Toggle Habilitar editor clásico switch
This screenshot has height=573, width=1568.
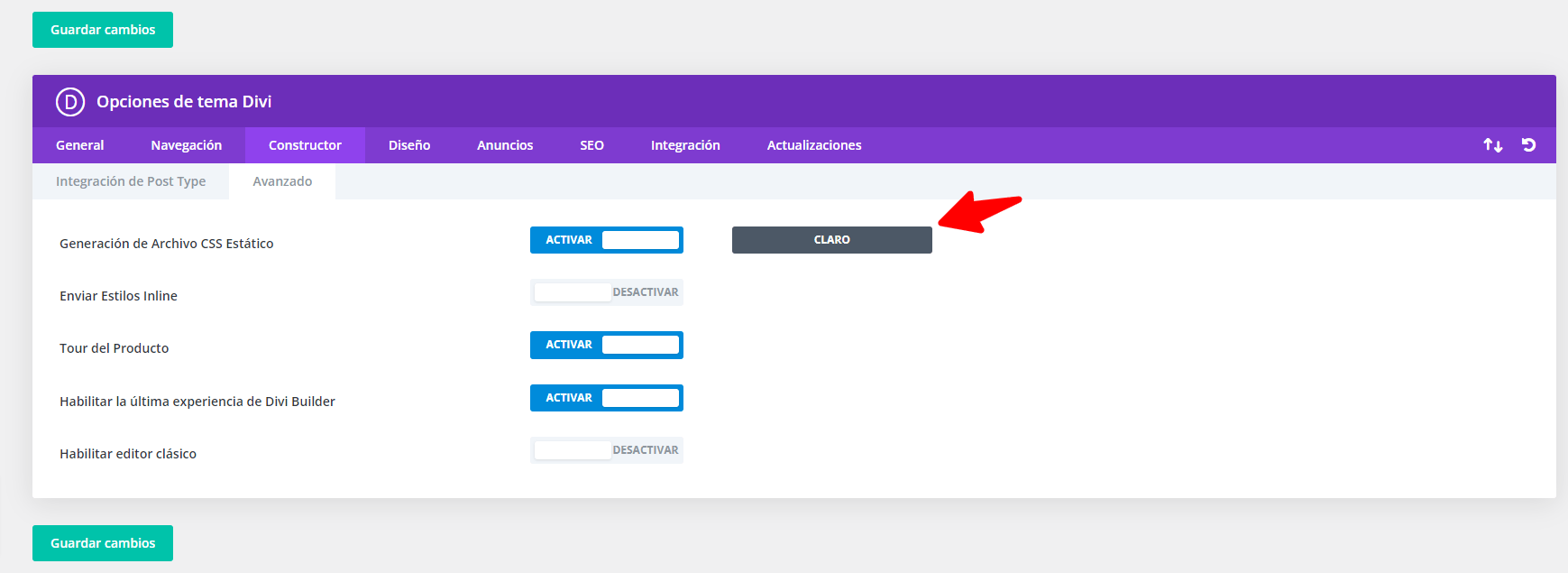pos(607,450)
